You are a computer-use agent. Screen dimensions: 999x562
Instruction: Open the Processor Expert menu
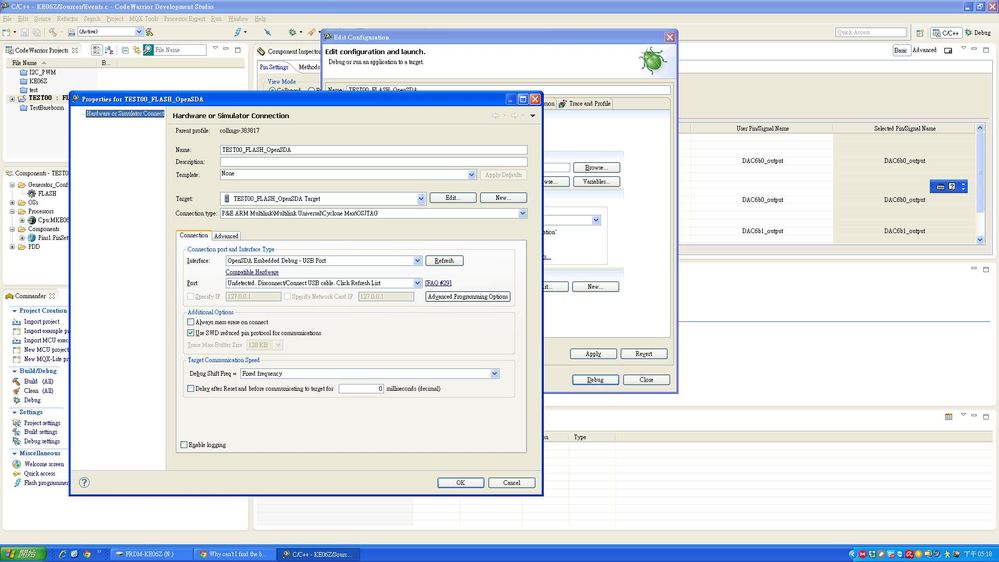[184, 19]
